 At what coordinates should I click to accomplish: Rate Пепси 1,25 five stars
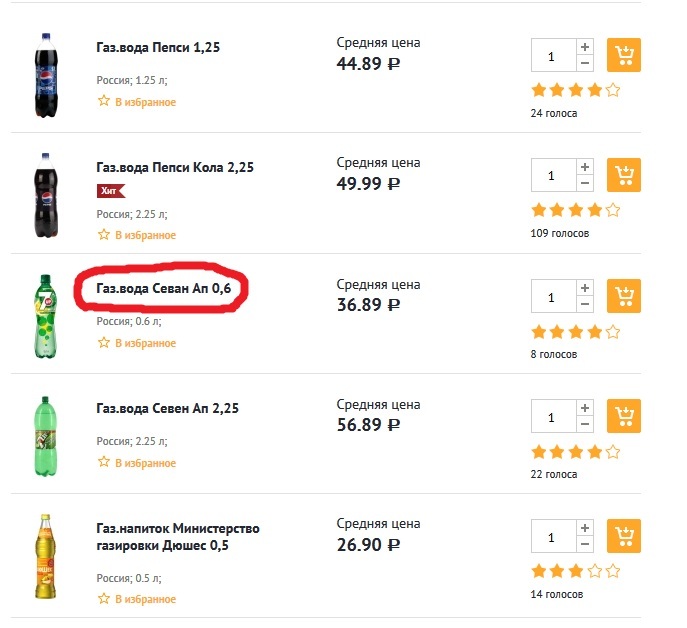pyautogui.click(x=613, y=90)
